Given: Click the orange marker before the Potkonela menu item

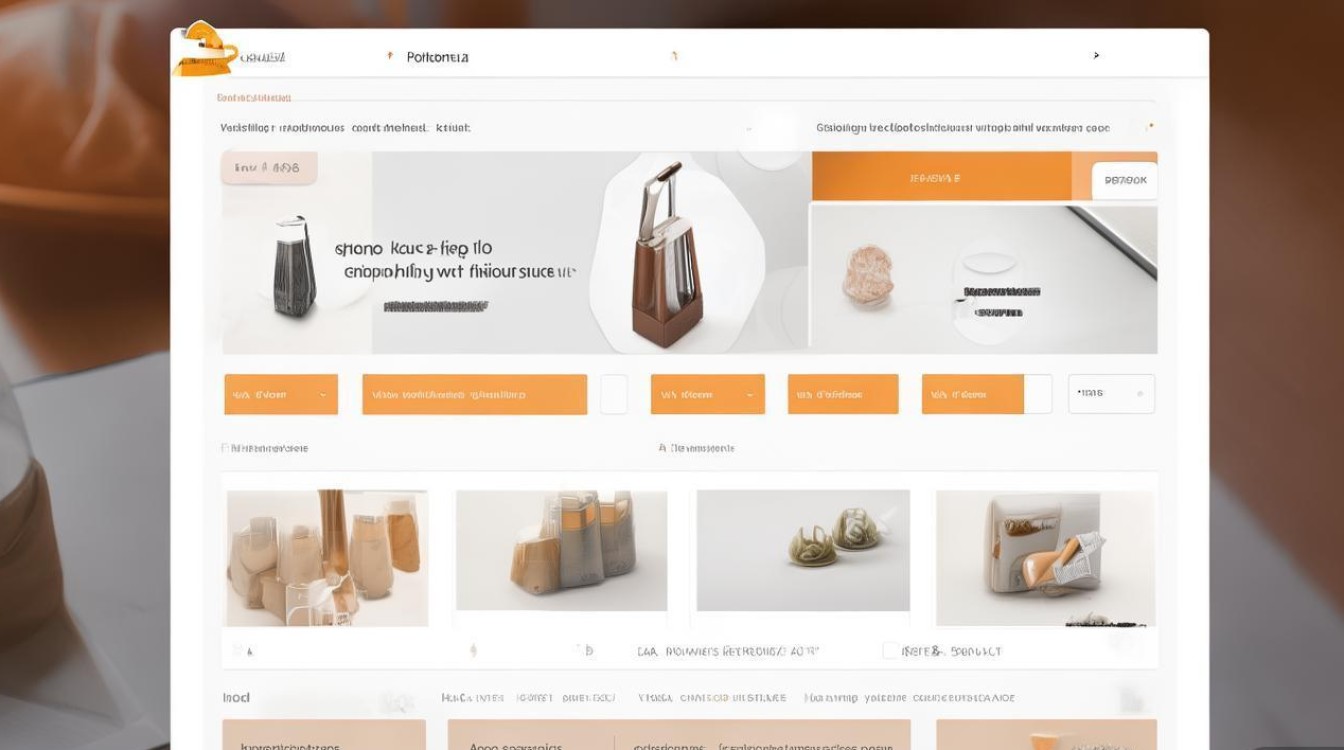Looking at the screenshot, I should tap(389, 57).
